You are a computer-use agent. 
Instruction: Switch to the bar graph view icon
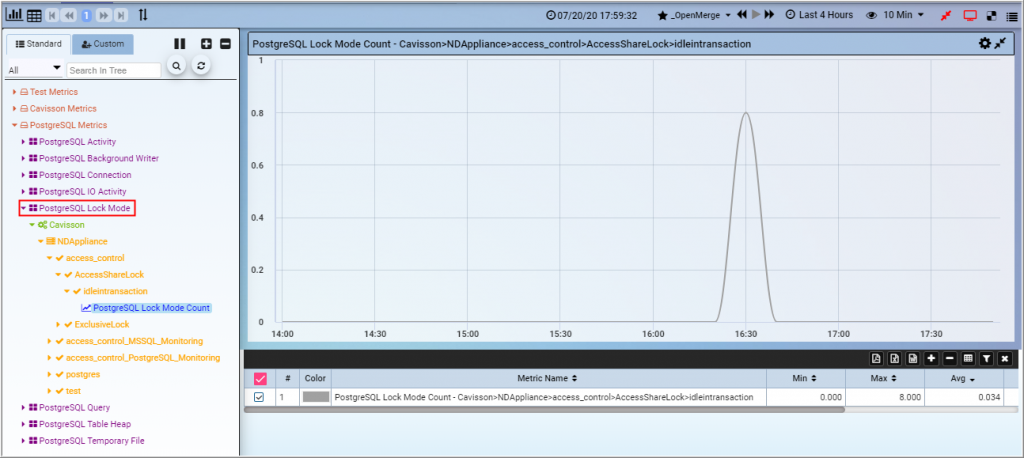click(14, 14)
